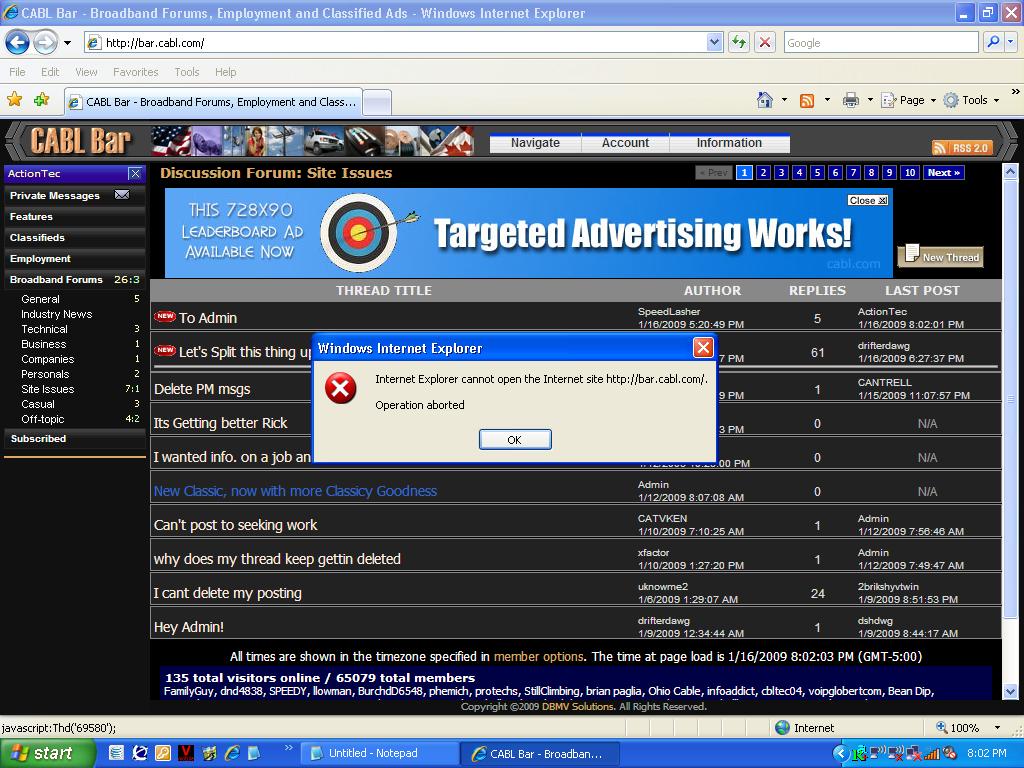Select the Off-topic forum in sidebar
Screen dimensions: 1024x768
point(42,419)
